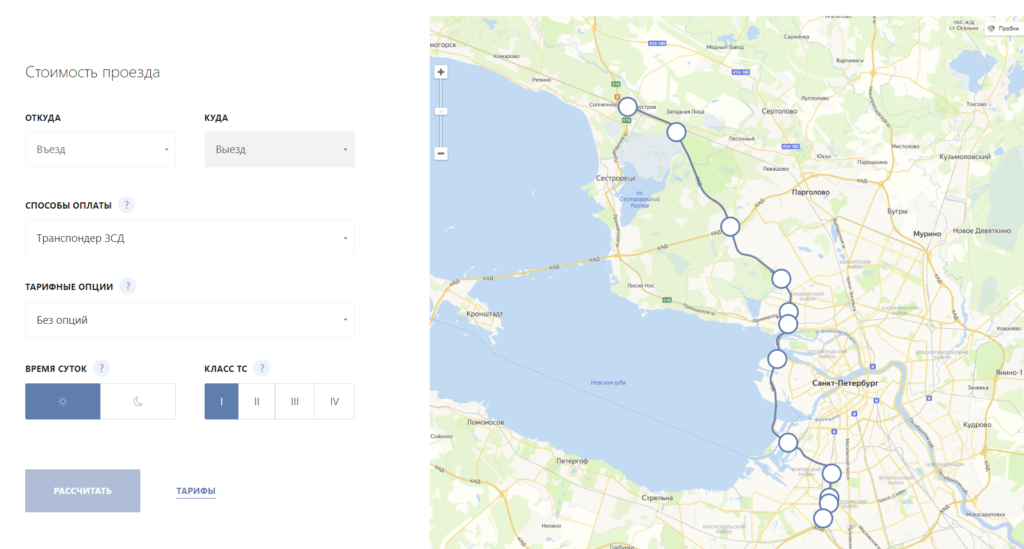
Task: Toggle the Пробки traffic layer on map
Action: [1003, 28]
